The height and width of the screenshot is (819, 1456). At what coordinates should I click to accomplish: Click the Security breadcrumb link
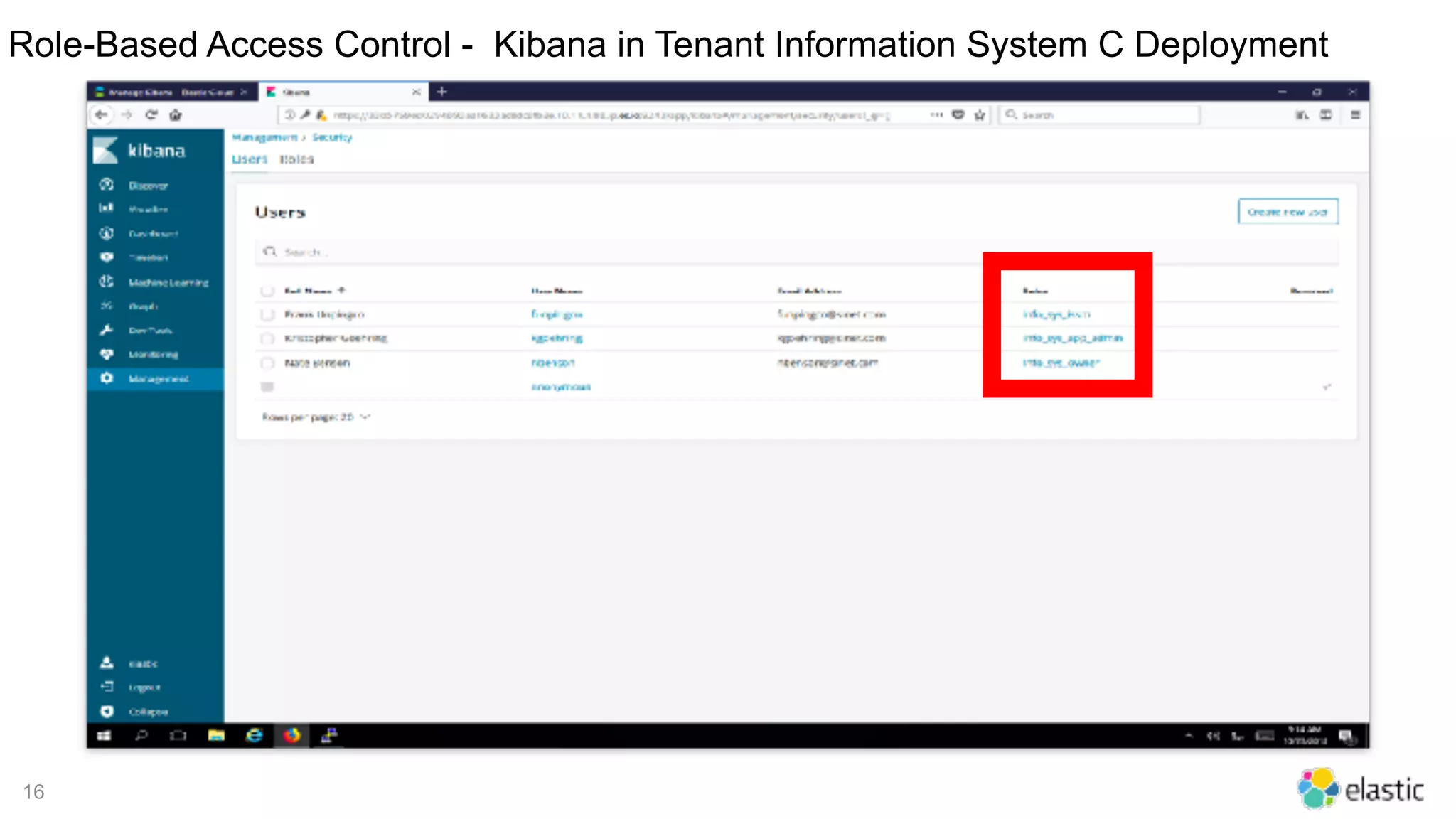click(x=332, y=137)
